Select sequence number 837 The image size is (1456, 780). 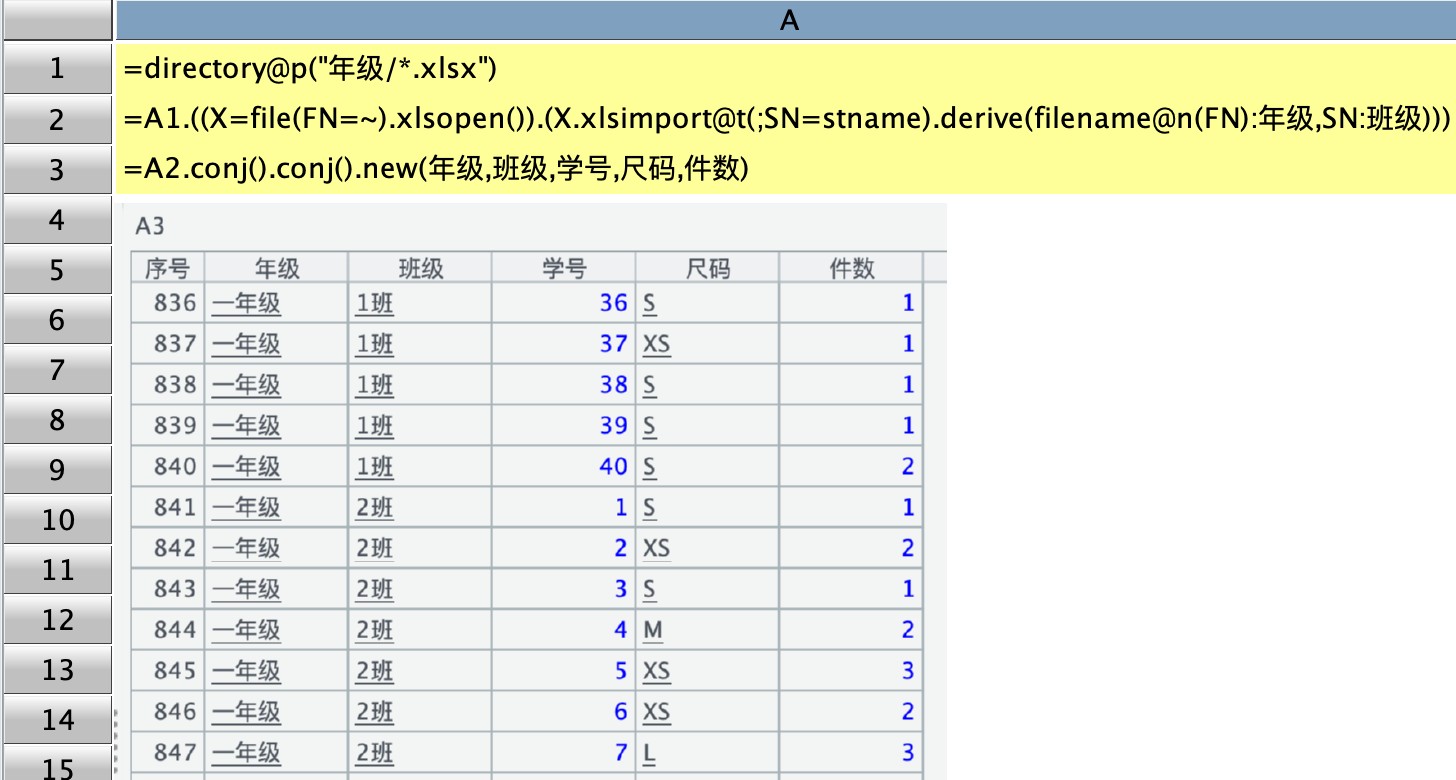175,344
